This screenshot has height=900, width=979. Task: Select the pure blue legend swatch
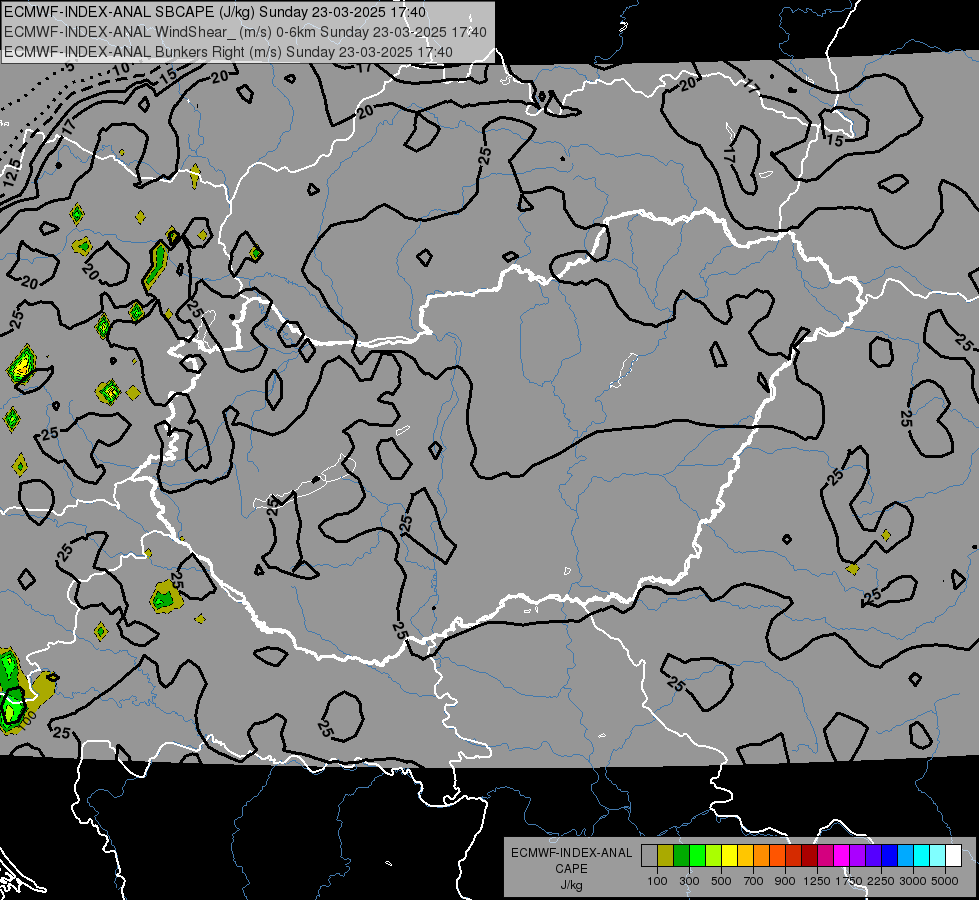pyautogui.click(x=890, y=855)
